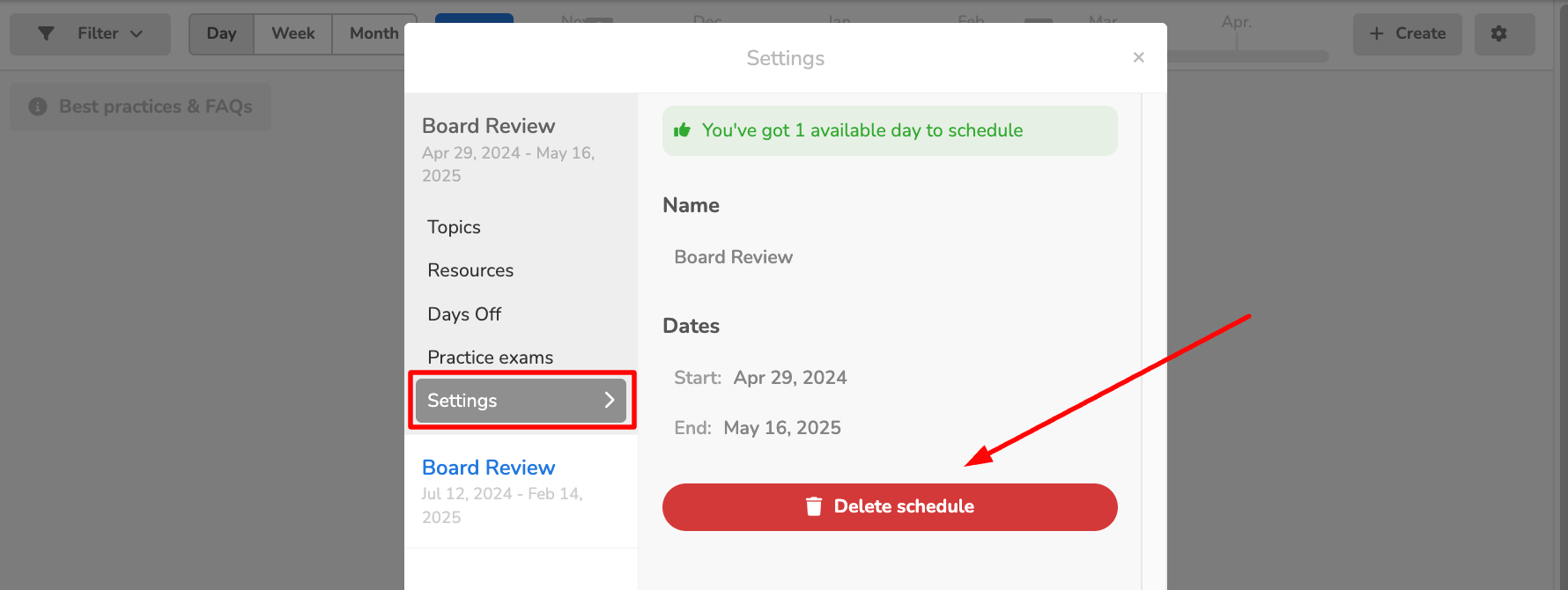This screenshot has height=590, width=1568.
Task: Open the Best practices & FAQs link
Action: coord(155,107)
